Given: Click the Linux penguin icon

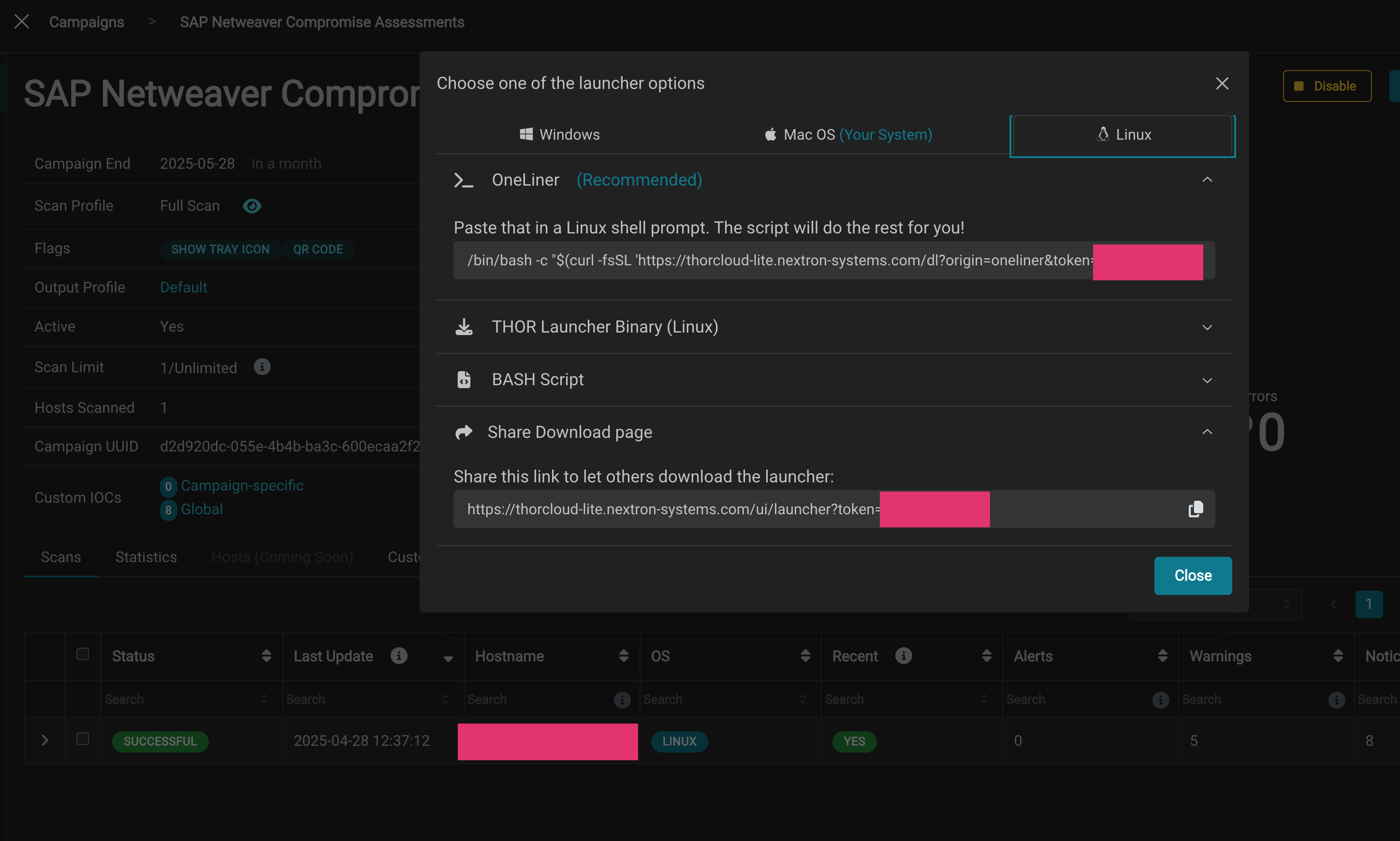Looking at the screenshot, I should 1102,134.
